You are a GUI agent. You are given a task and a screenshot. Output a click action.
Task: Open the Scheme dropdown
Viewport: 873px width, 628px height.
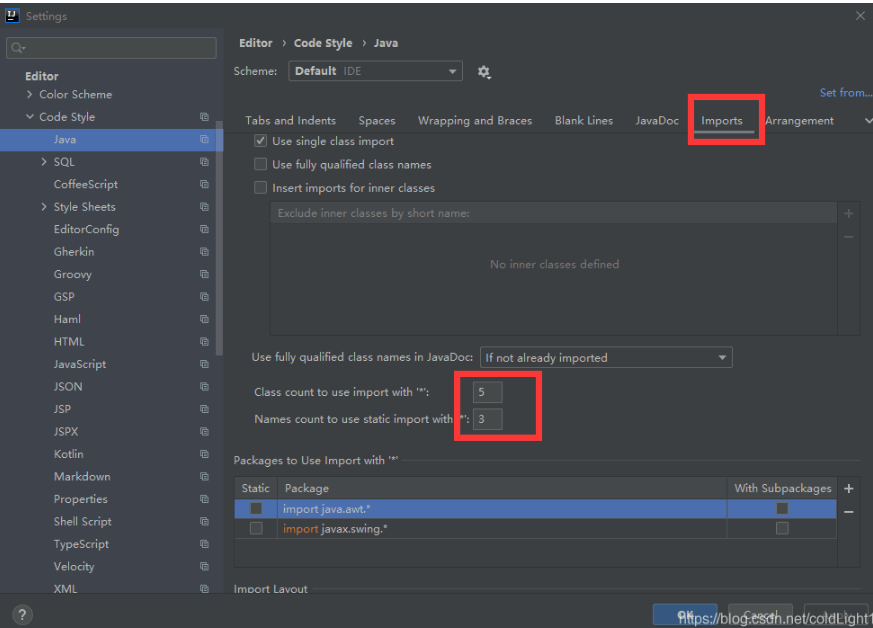click(x=375, y=71)
